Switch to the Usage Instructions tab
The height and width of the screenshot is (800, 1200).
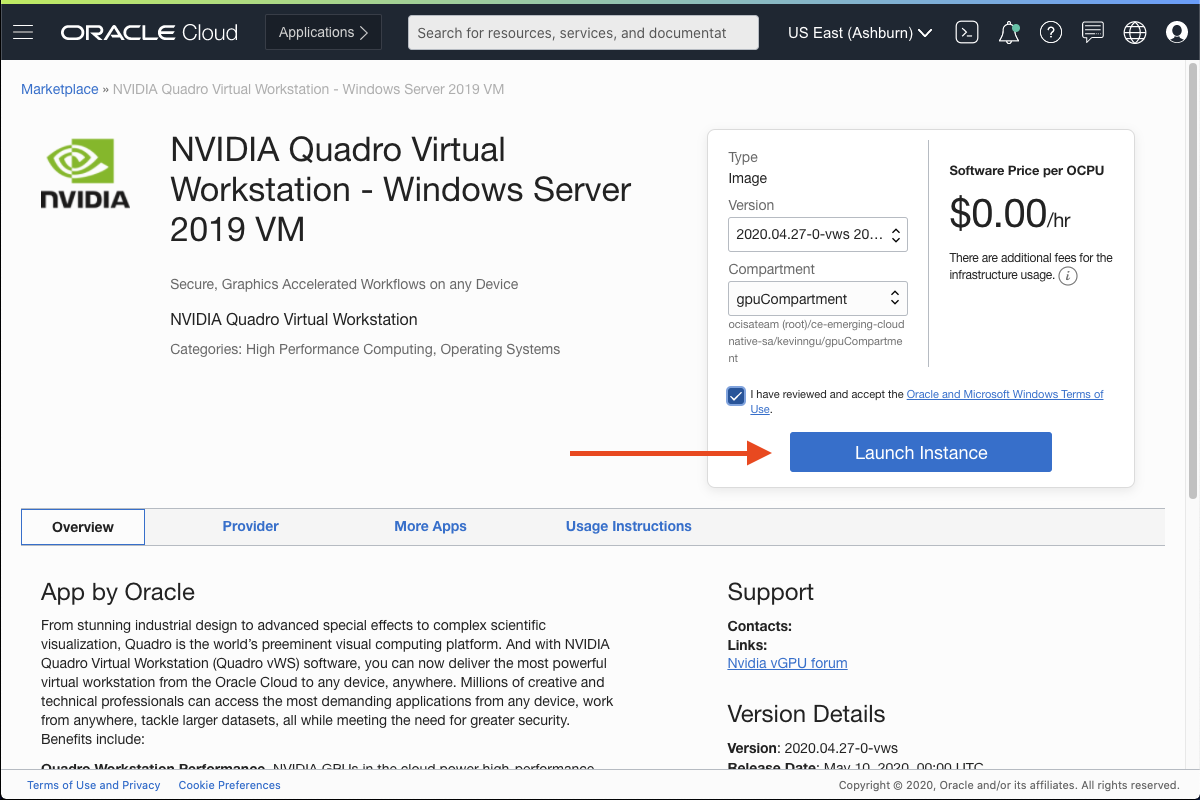tap(628, 526)
